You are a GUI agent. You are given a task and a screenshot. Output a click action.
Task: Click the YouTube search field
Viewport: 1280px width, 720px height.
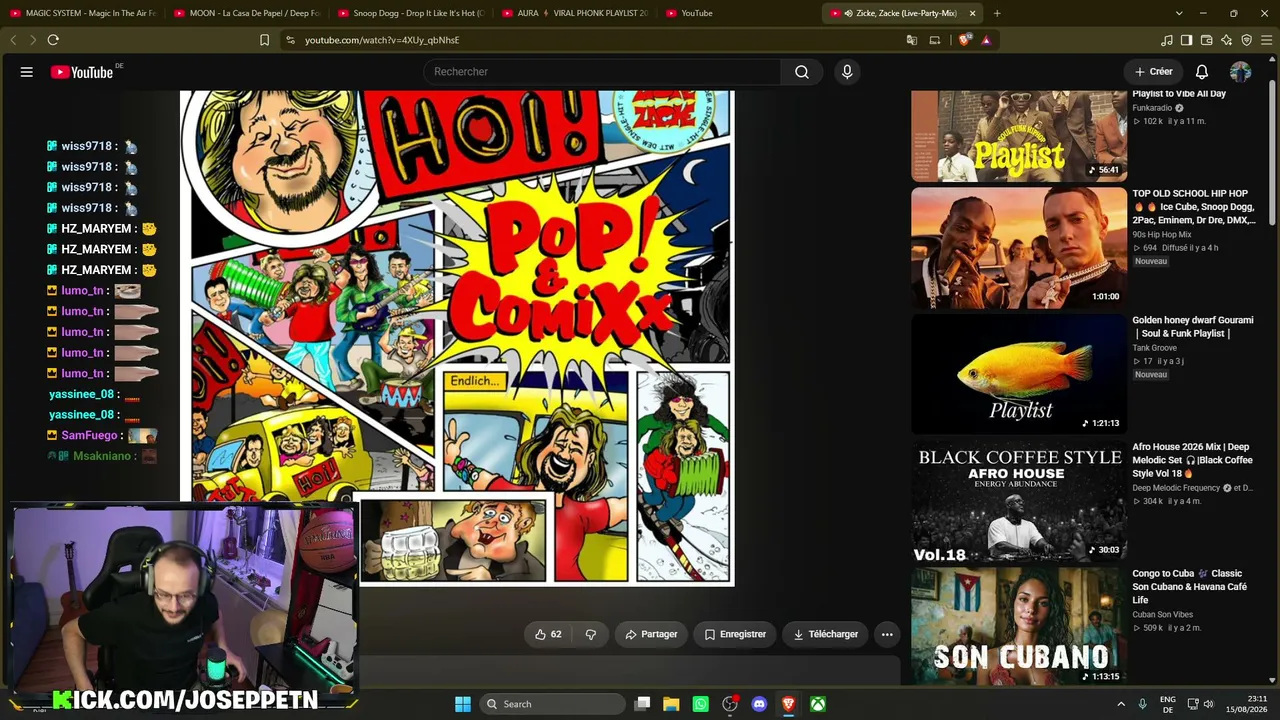[603, 72]
